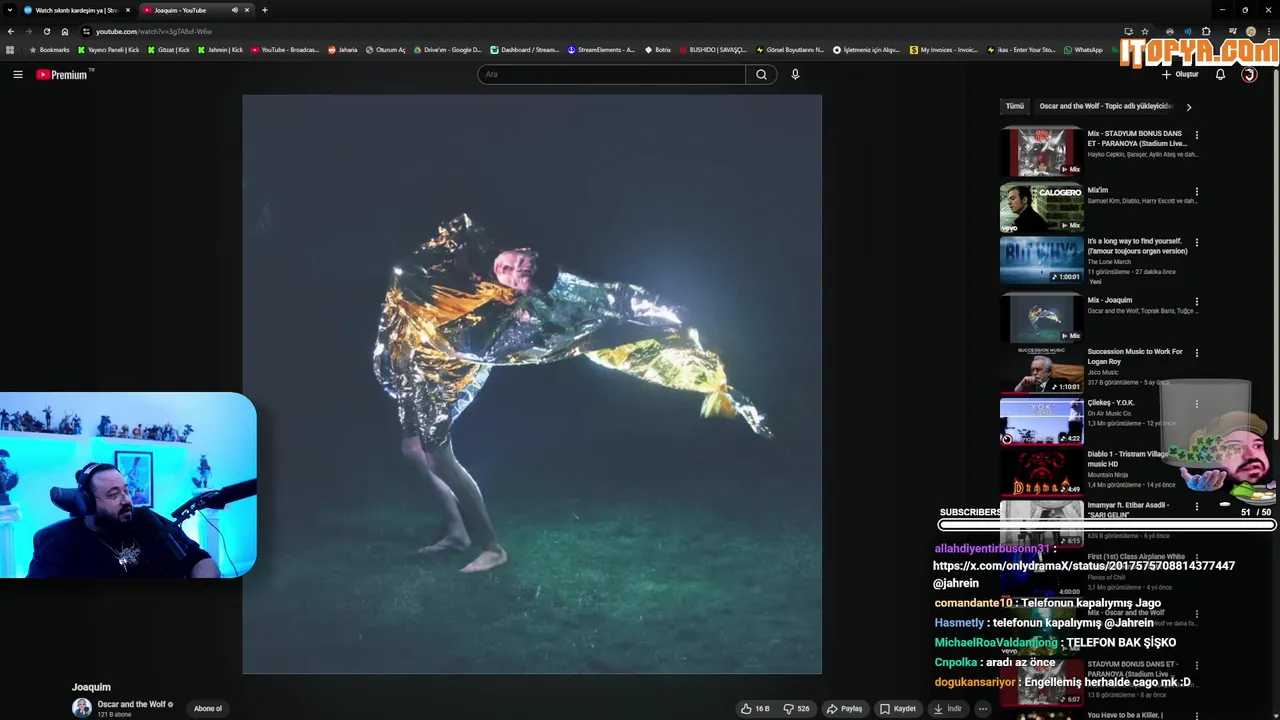Click the Oscar and the Wolf channel name
This screenshot has width=1280, height=720.
pyautogui.click(x=131, y=704)
